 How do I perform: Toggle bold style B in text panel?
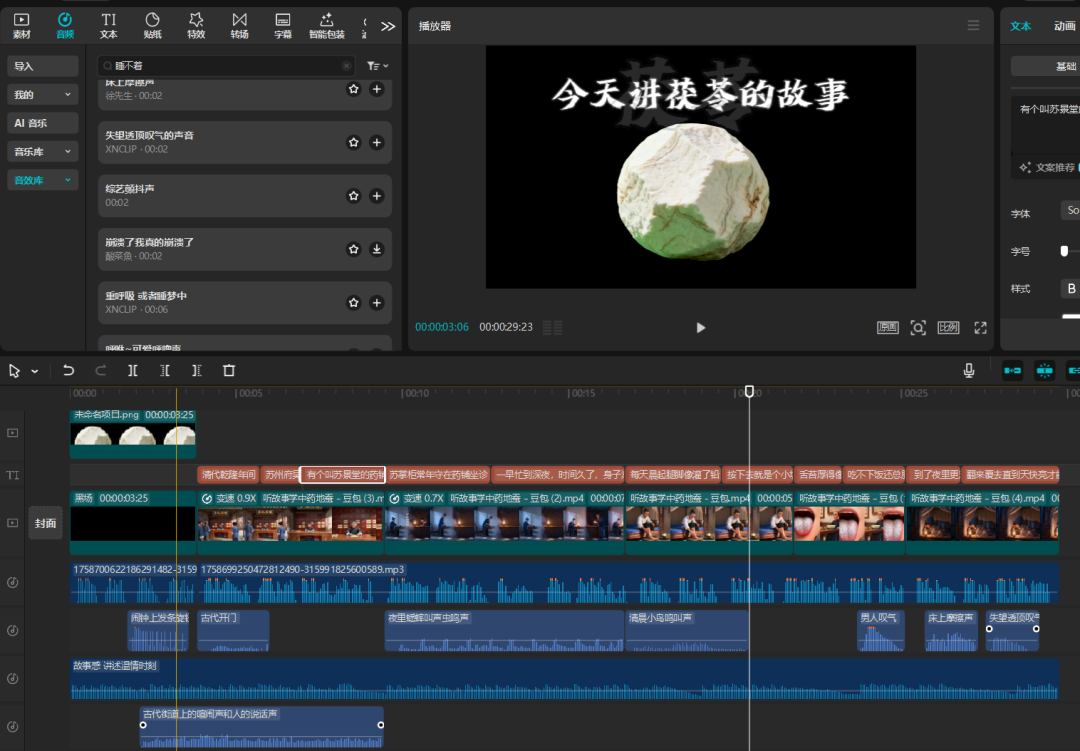point(1069,288)
